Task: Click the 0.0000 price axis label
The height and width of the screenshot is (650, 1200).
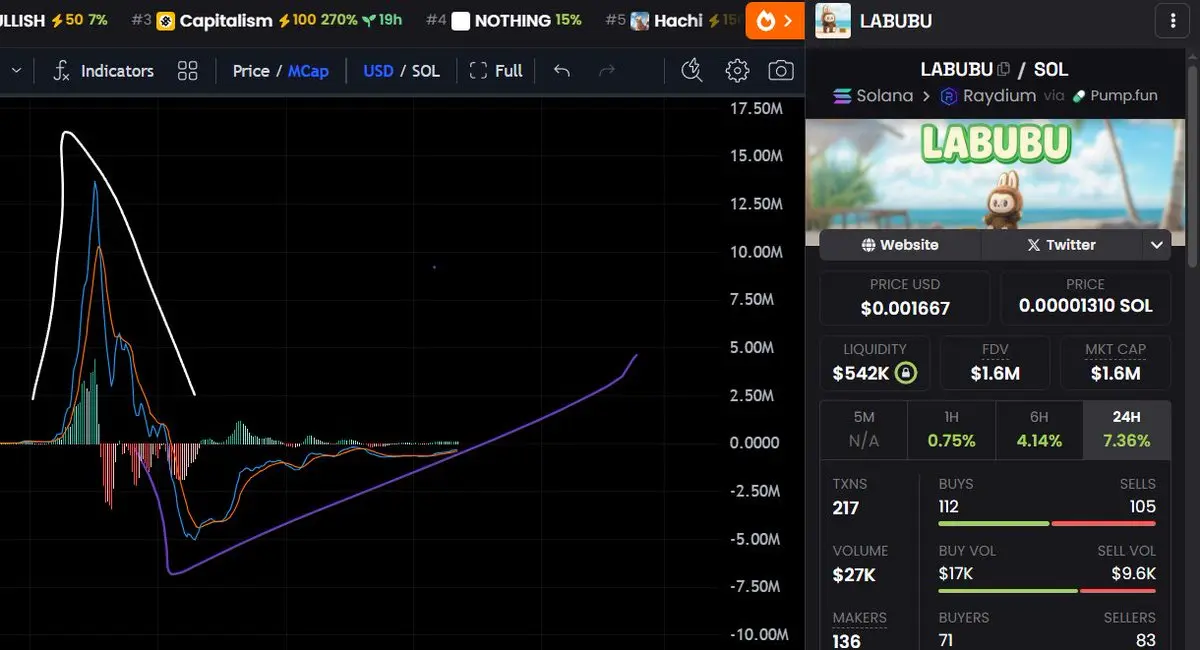Action: [x=756, y=443]
